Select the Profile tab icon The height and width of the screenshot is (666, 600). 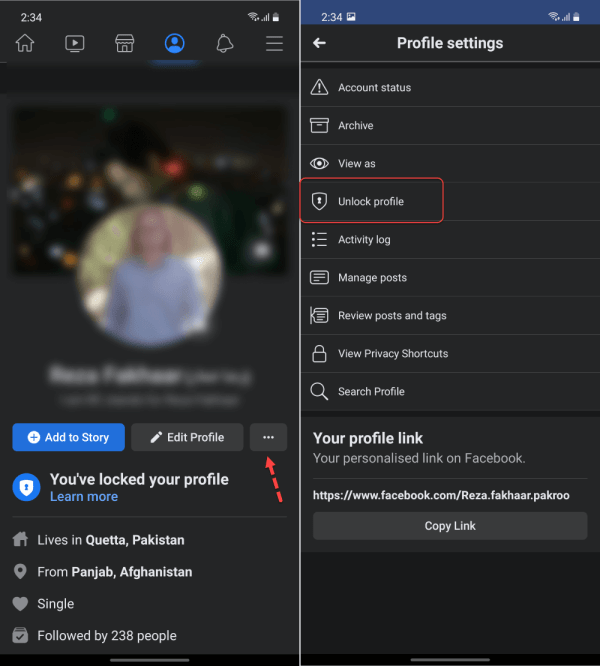point(175,43)
